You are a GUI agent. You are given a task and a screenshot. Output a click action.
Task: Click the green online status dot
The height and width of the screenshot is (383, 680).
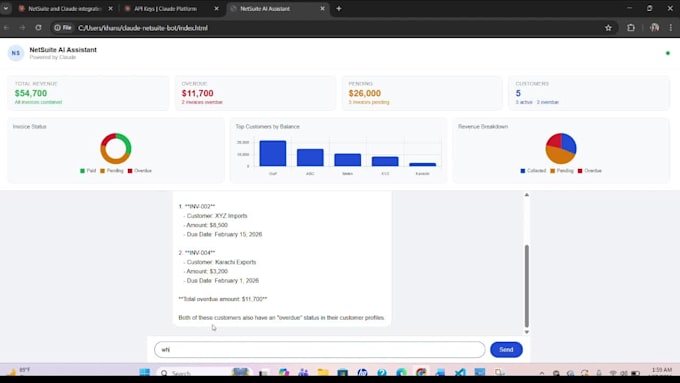[667, 53]
